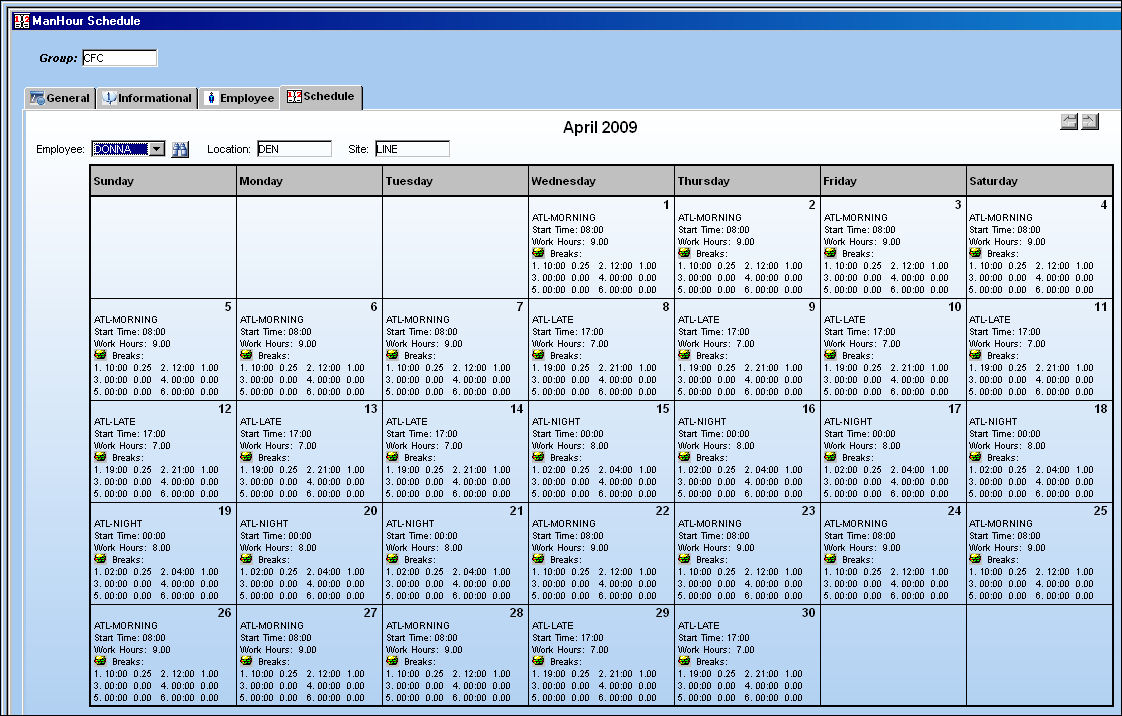
Task: Click the ATL-NIGHT shift on April 21
Action: tap(410, 524)
